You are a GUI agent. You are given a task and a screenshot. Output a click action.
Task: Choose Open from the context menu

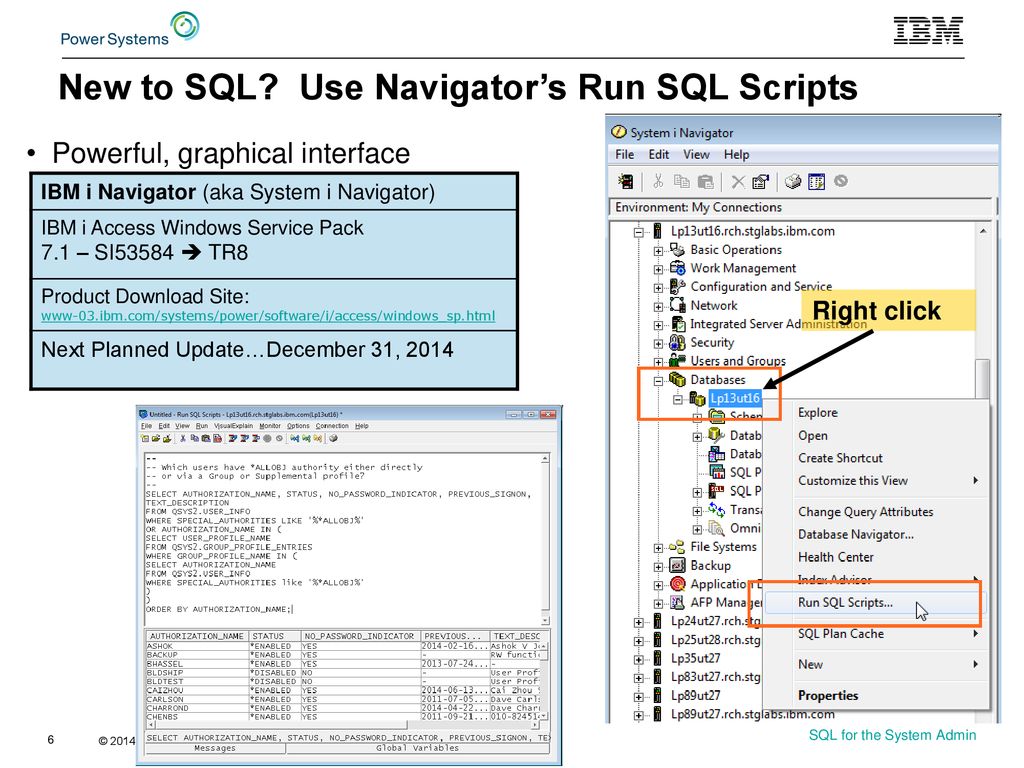[875, 436]
